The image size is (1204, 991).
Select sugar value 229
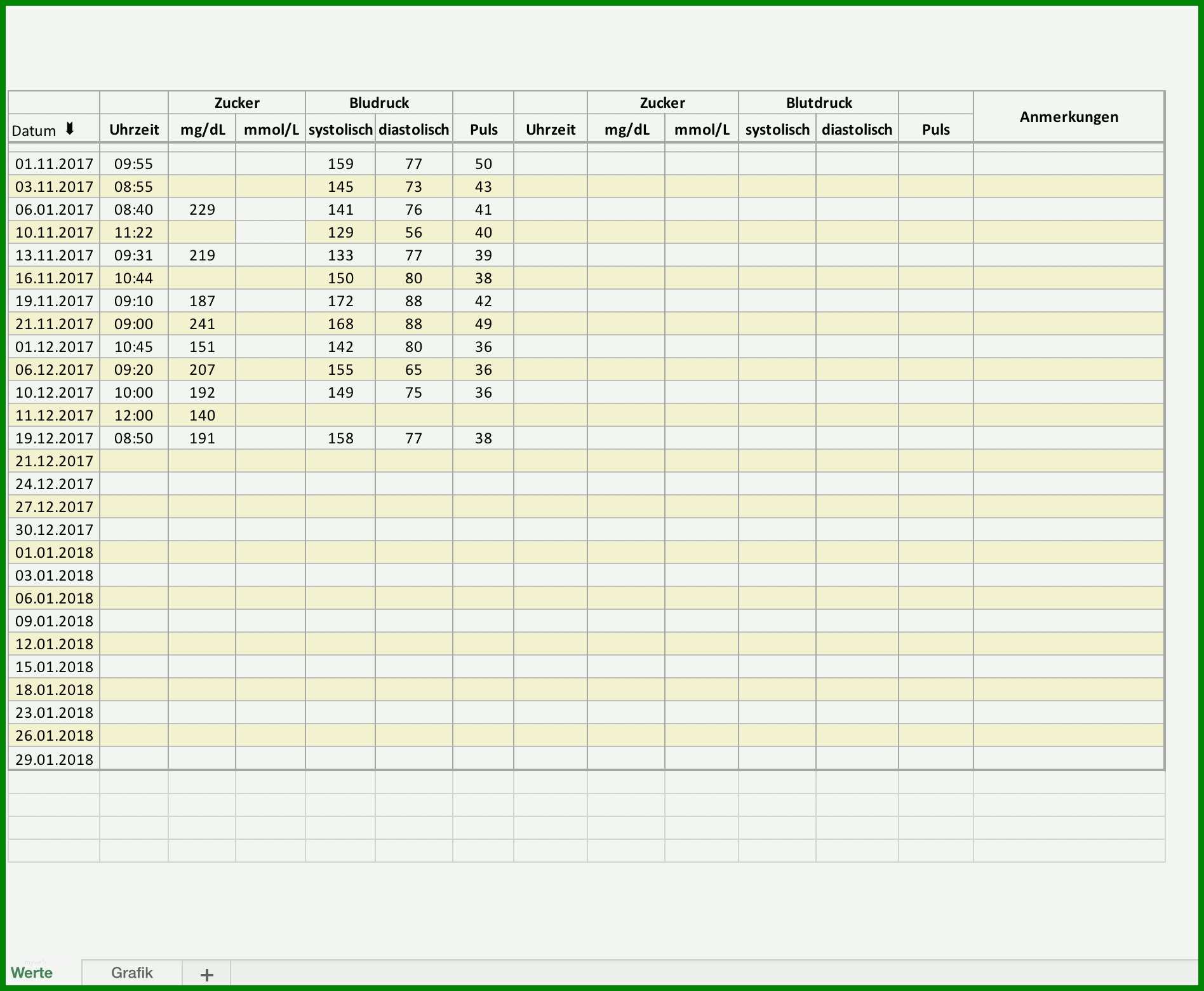point(202,210)
